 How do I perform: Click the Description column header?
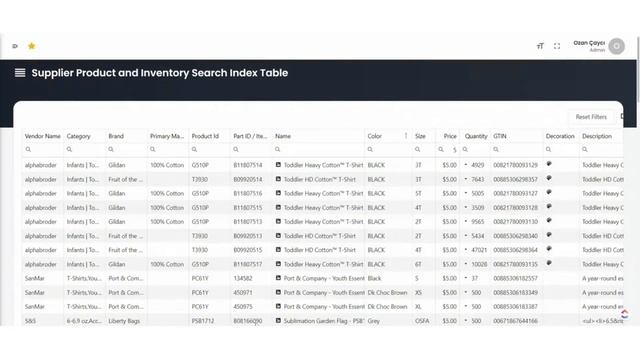click(x=597, y=136)
